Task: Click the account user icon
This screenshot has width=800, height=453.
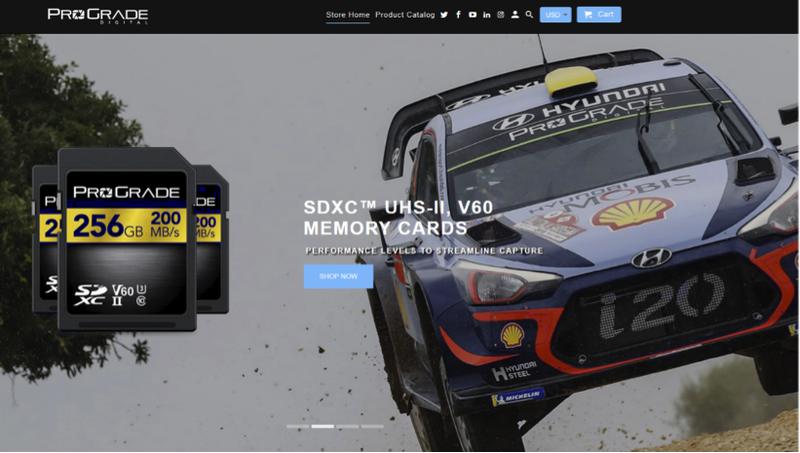Action: pyautogui.click(x=515, y=15)
